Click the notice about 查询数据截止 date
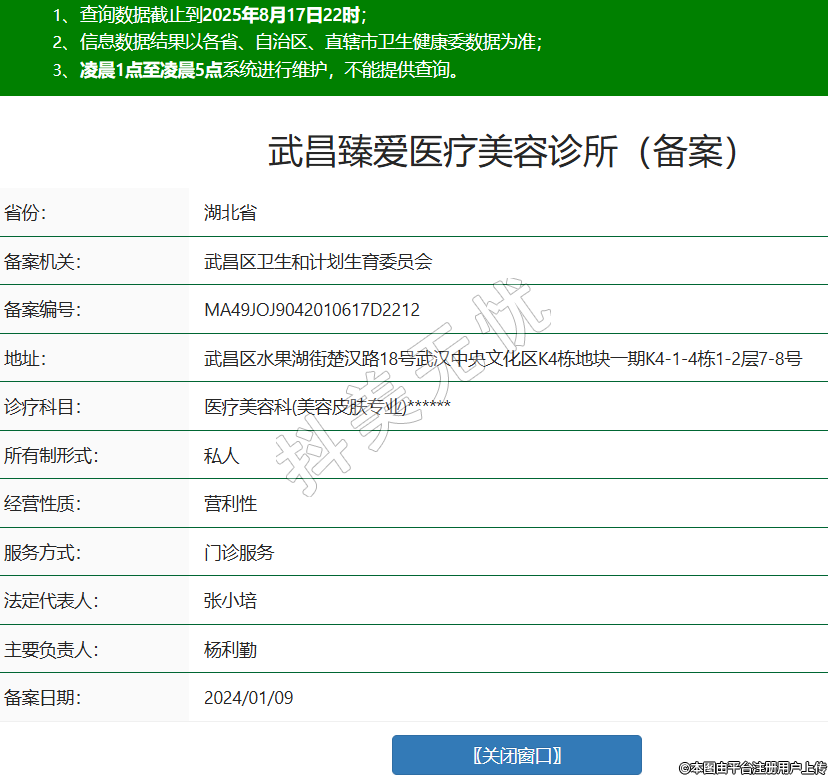This screenshot has height=775, width=828. coord(210,15)
